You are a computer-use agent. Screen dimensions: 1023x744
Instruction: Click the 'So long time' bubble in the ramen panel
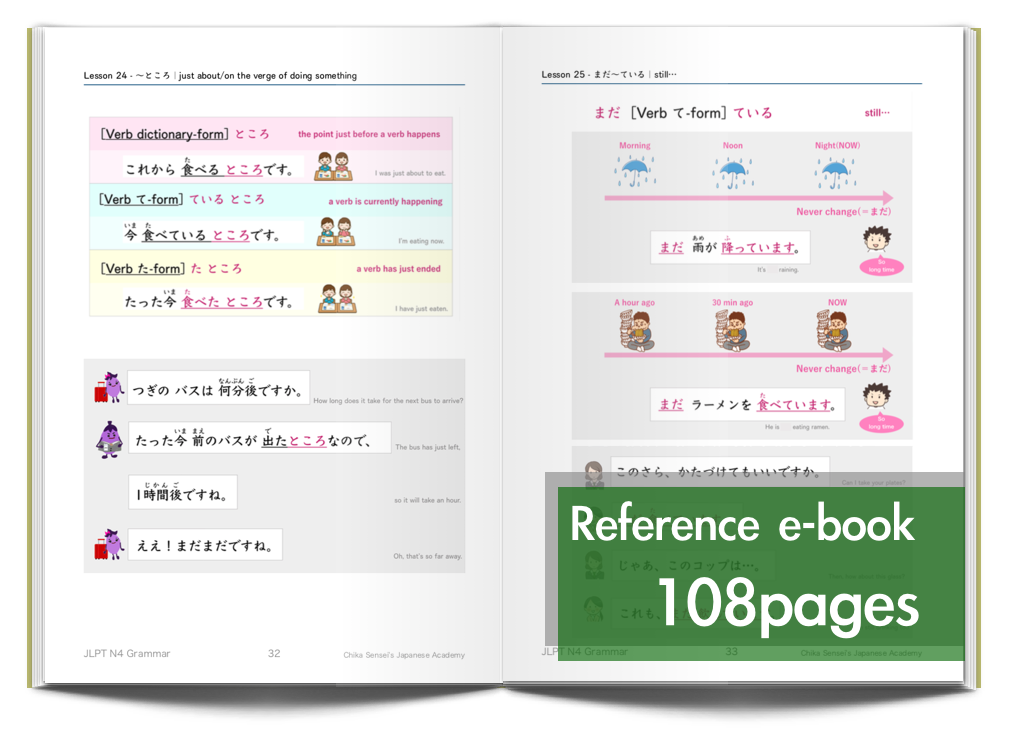(881, 424)
